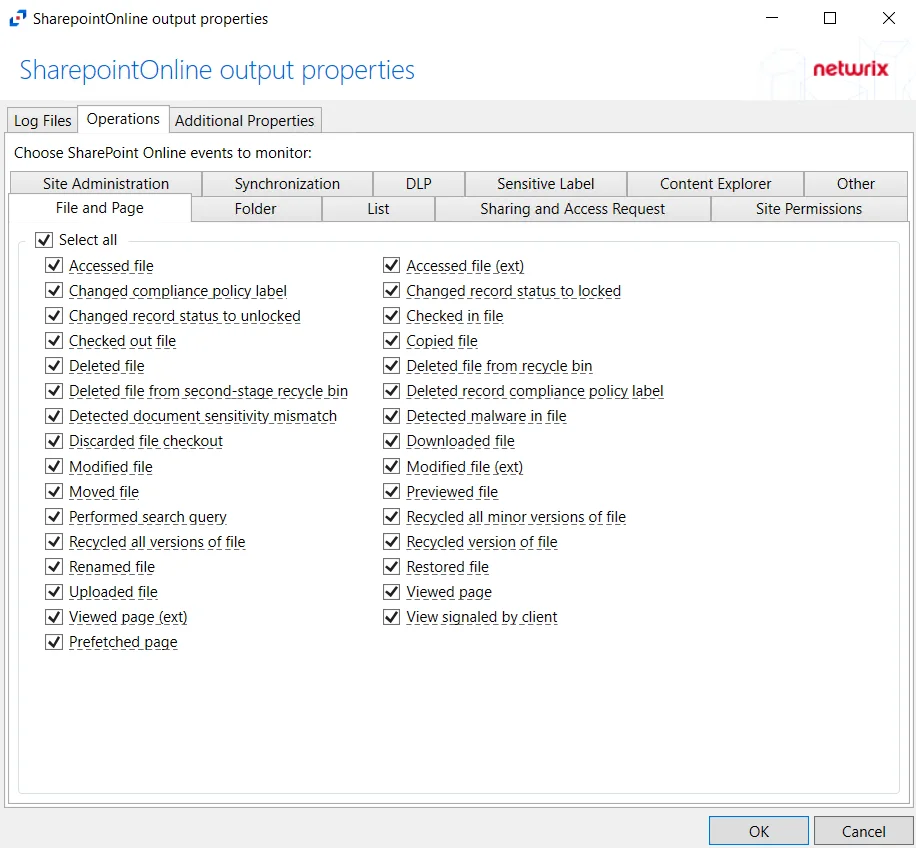Disable Changed record status to unlocked

tap(54, 315)
